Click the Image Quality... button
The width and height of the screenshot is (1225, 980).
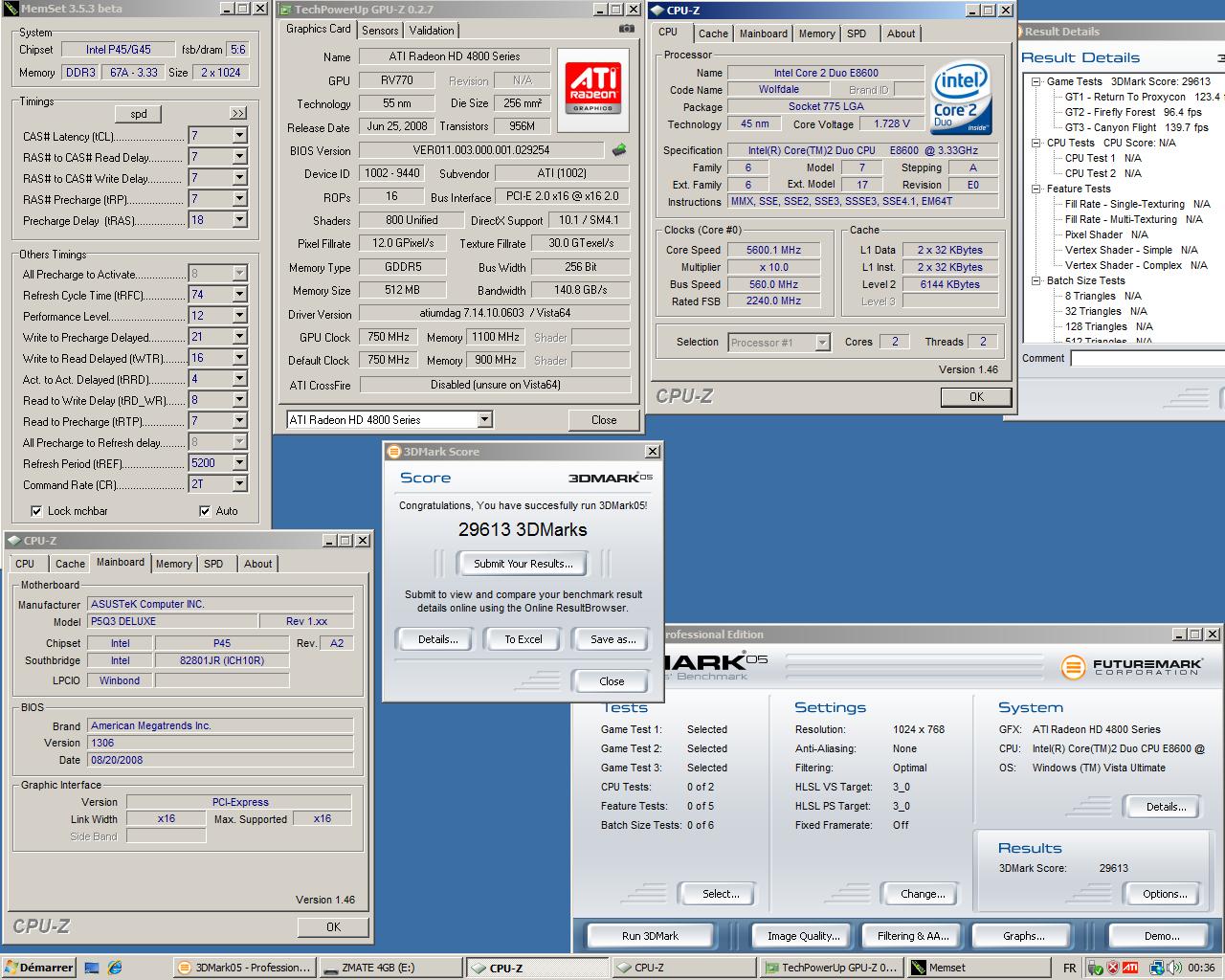pos(804,936)
